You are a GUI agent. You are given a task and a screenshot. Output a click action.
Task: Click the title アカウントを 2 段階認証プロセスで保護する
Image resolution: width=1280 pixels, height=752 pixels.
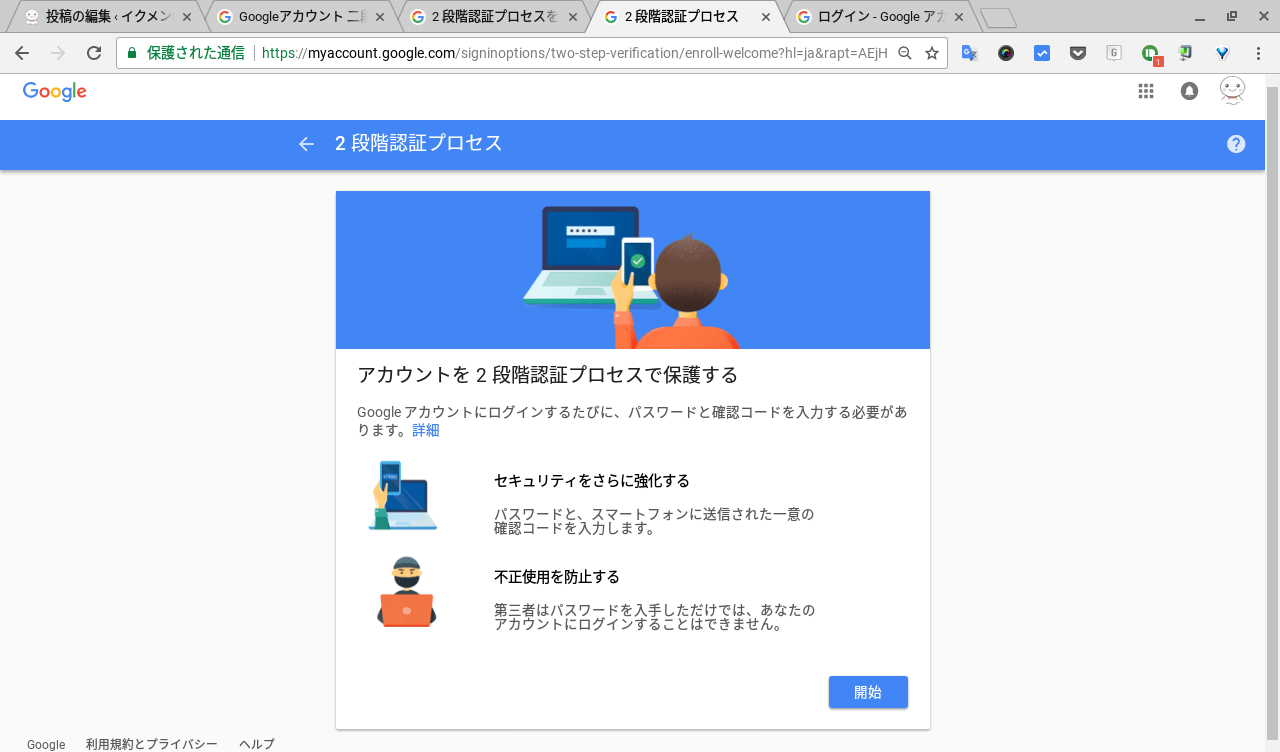pyautogui.click(x=547, y=375)
